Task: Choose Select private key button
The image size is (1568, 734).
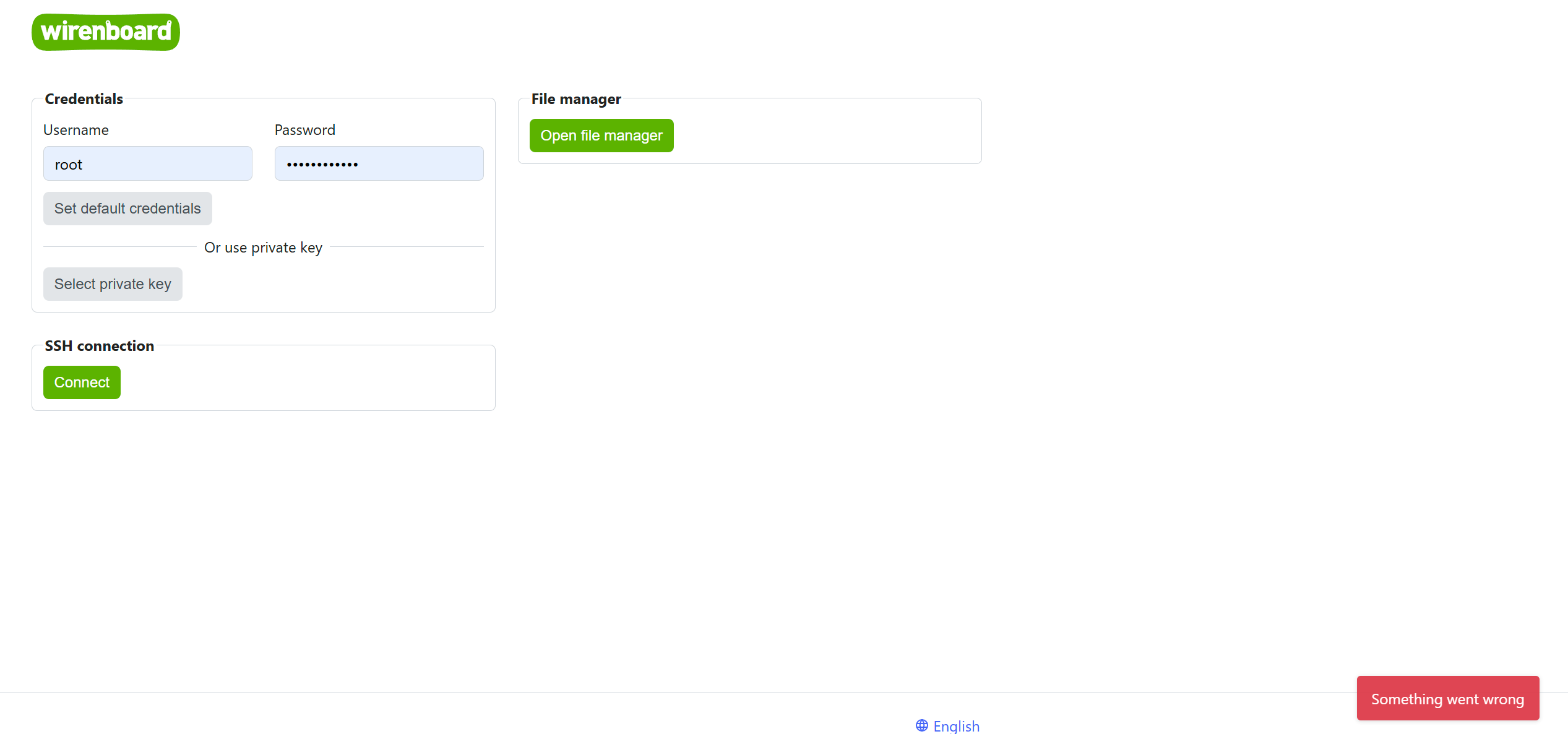Action: tap(113, 284)
